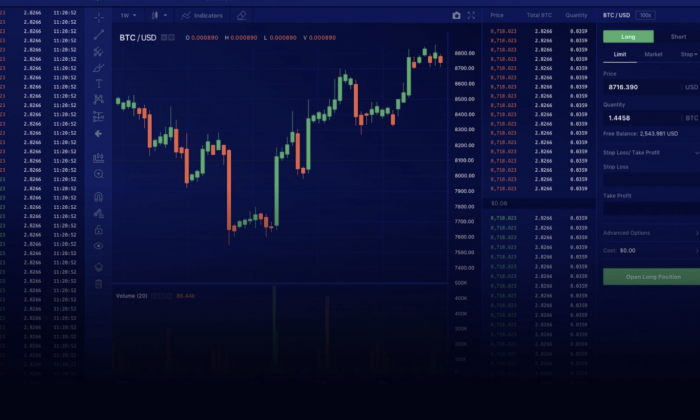The image size is (700, 420).
Task: Click the stay in drawing mode pencil-lock icon
Action: click(99, 214)
